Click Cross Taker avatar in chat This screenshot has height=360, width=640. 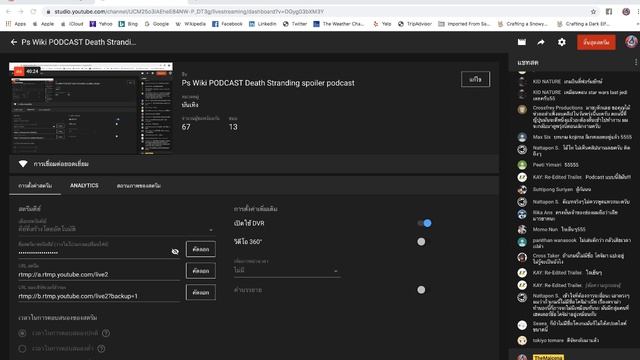522,257
